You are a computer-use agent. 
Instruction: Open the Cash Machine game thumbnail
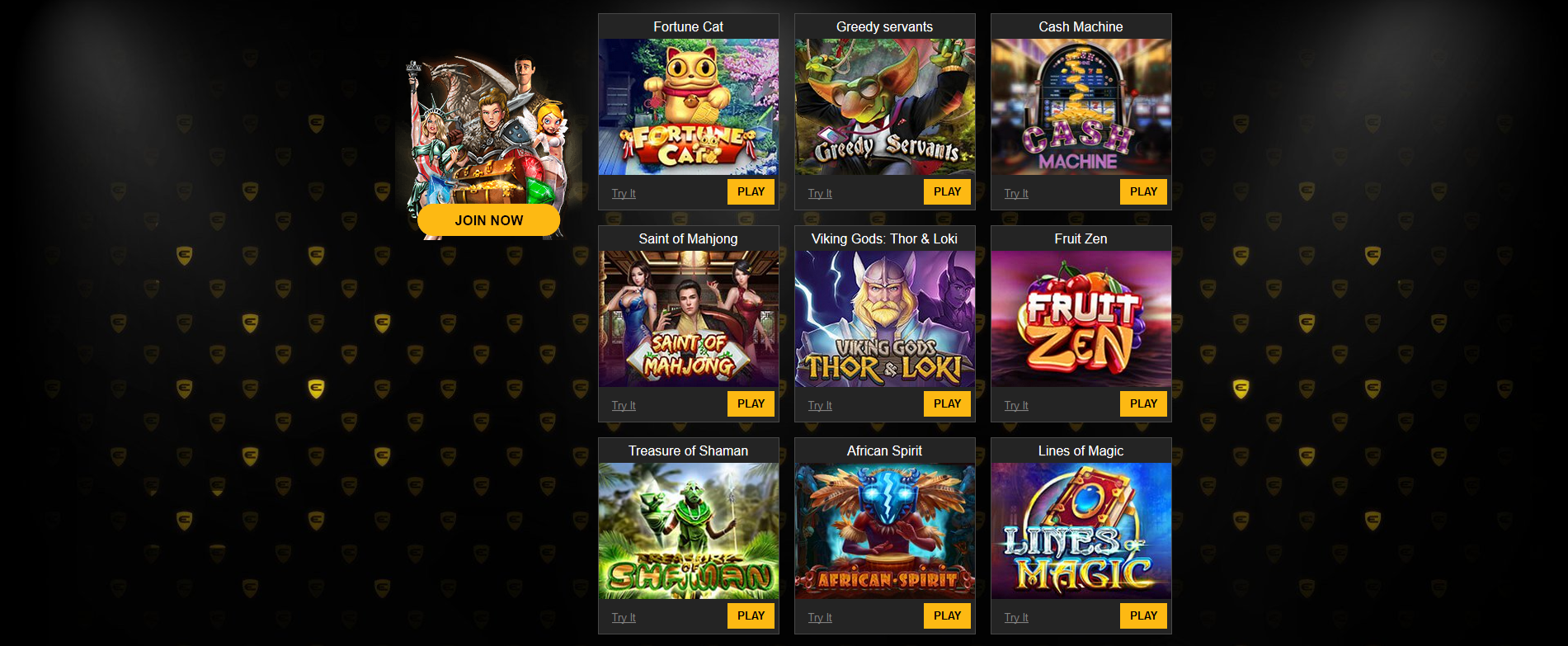tap(1081, 106)
